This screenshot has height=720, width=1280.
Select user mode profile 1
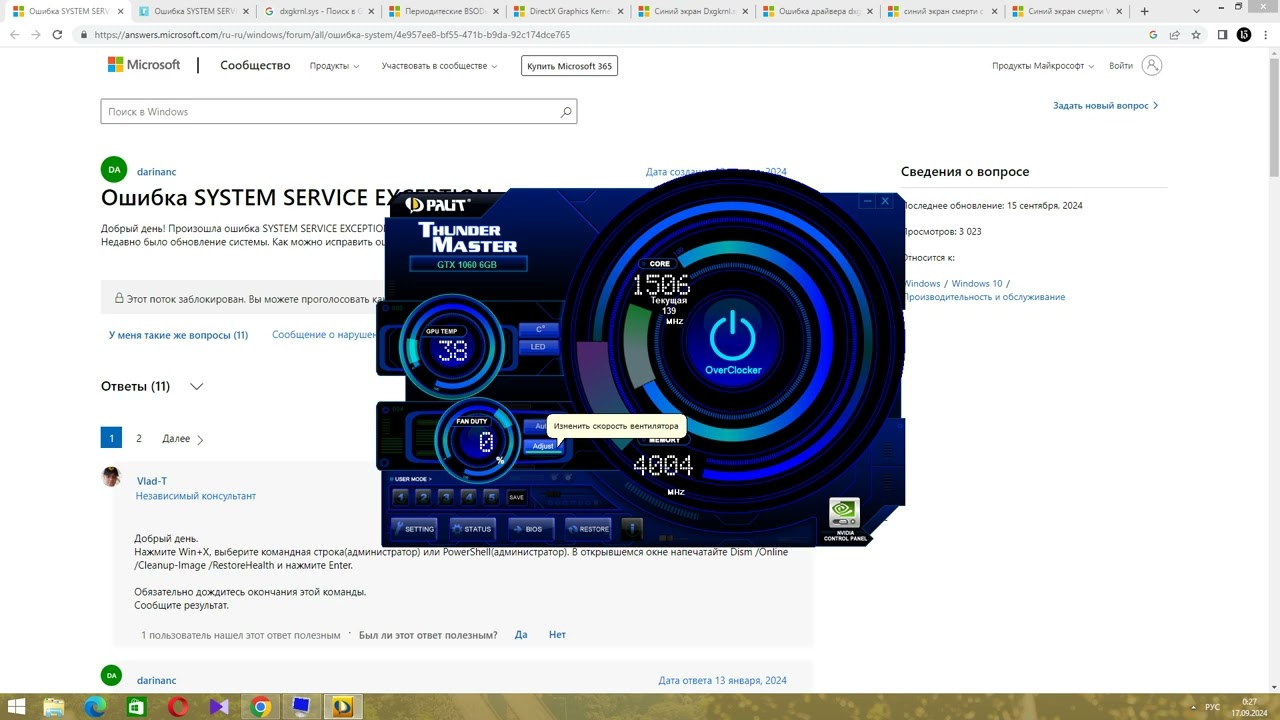click(x=402, y=496)
